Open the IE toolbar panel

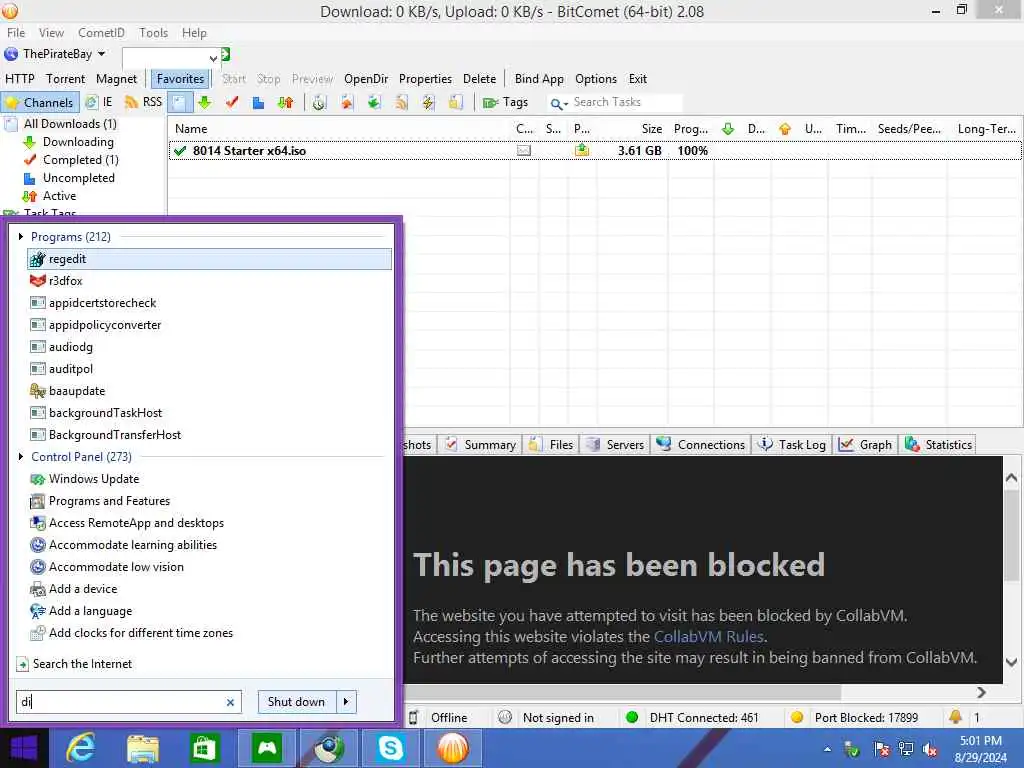(x=99, y=103)
